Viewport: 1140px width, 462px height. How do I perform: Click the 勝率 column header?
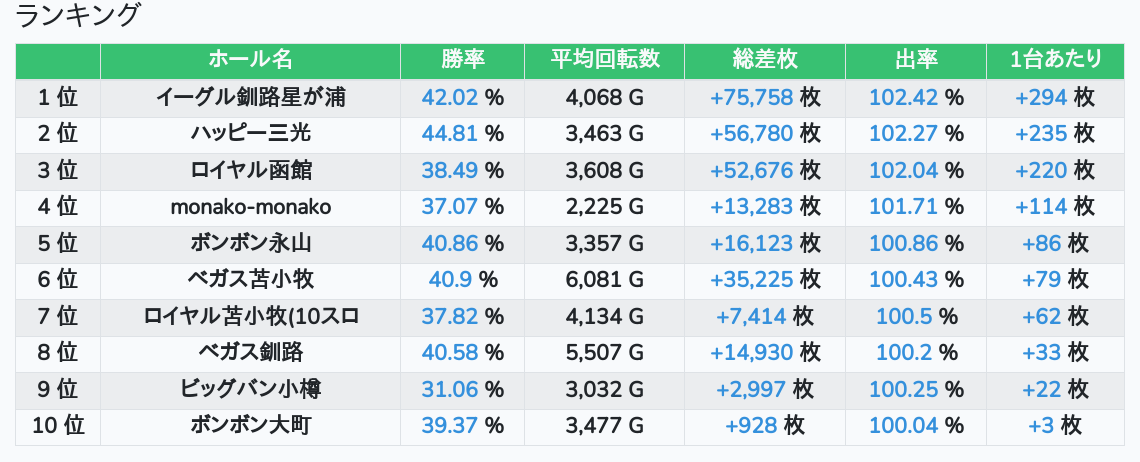462,60
